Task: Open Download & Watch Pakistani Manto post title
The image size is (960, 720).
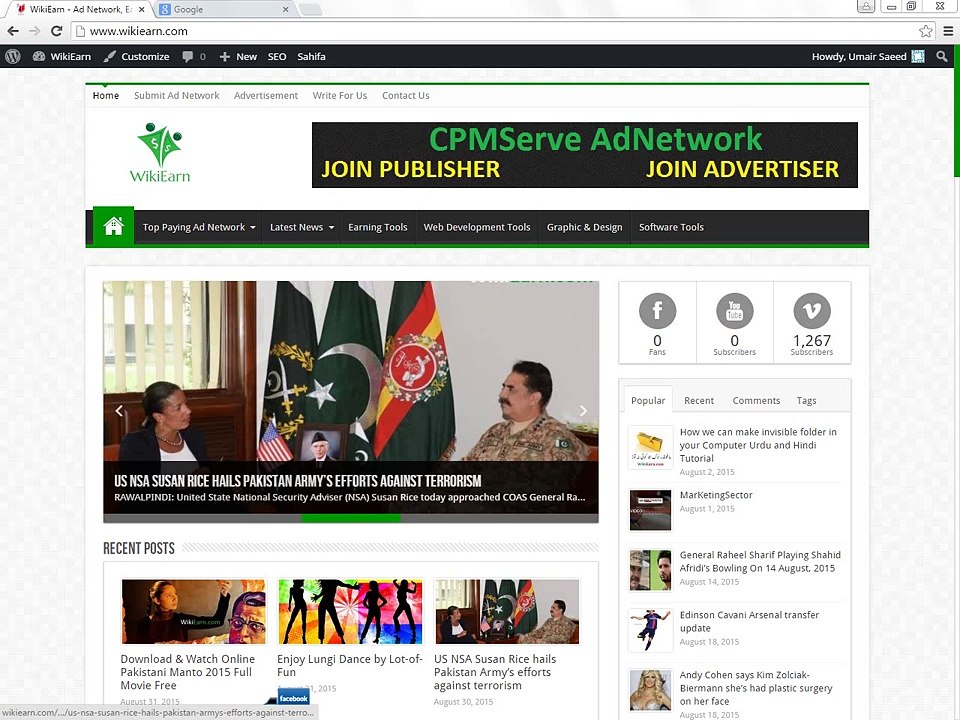Action: tap(187, 672)
